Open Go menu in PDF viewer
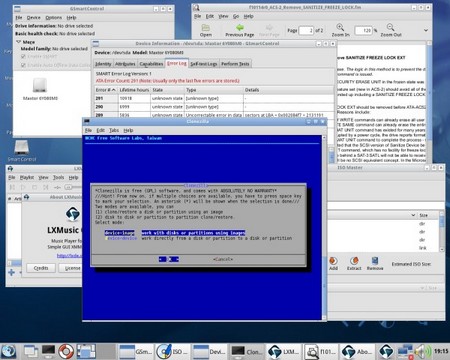This screenshot has height=360, width=450. 236,16
